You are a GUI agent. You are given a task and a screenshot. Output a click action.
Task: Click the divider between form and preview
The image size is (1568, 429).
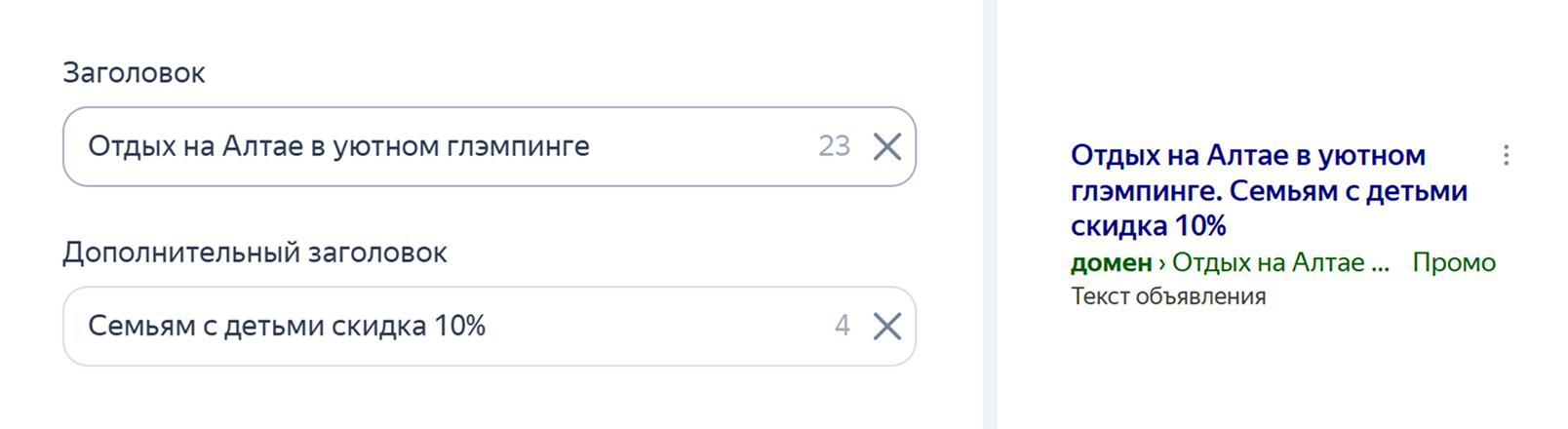click(990, 214)
